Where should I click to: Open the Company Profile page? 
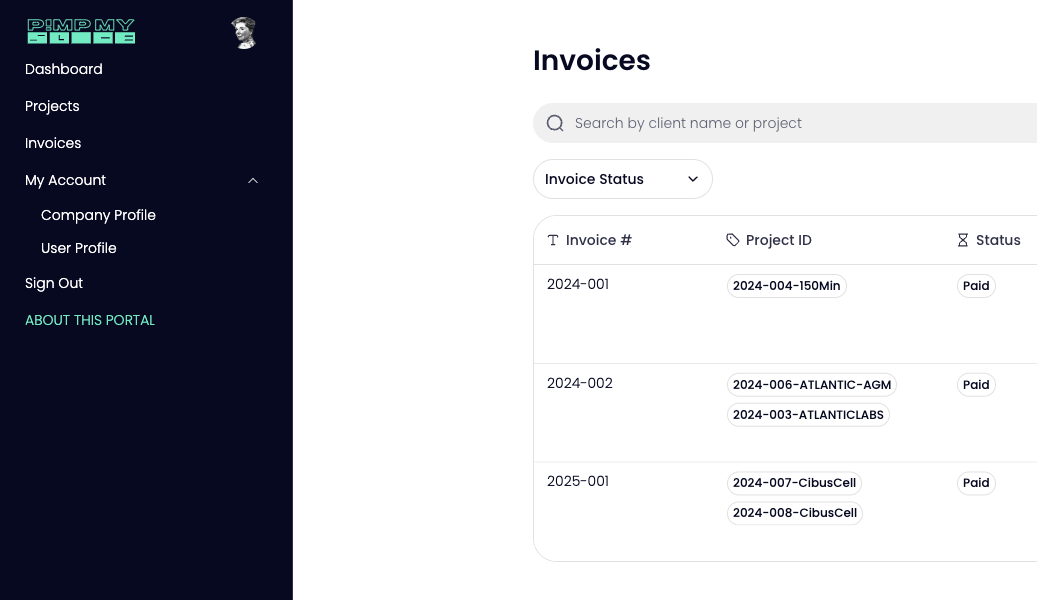pos(98,215)
